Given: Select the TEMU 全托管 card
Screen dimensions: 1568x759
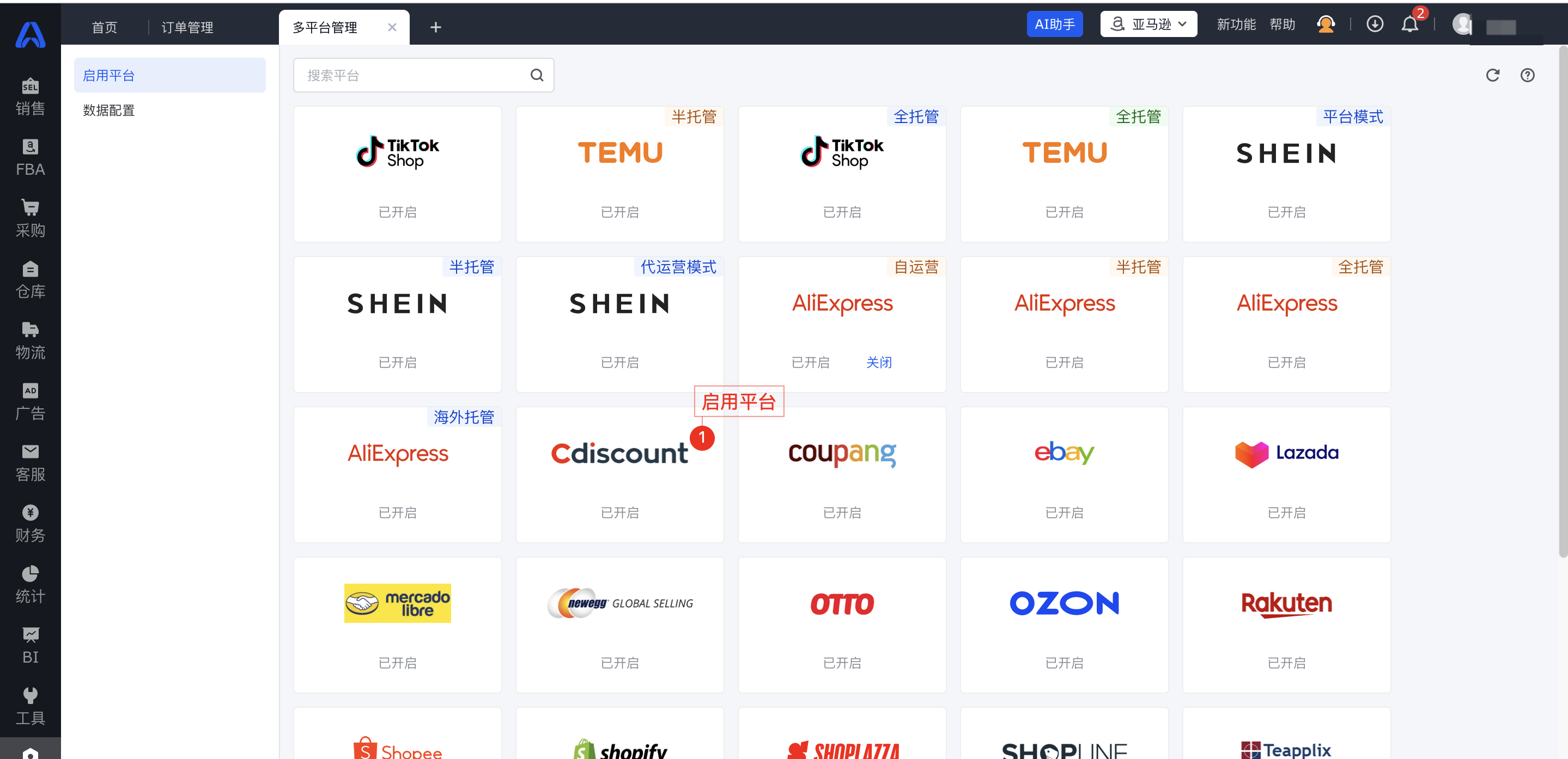Looking at the screenshot, I should tap(1064, 174).
